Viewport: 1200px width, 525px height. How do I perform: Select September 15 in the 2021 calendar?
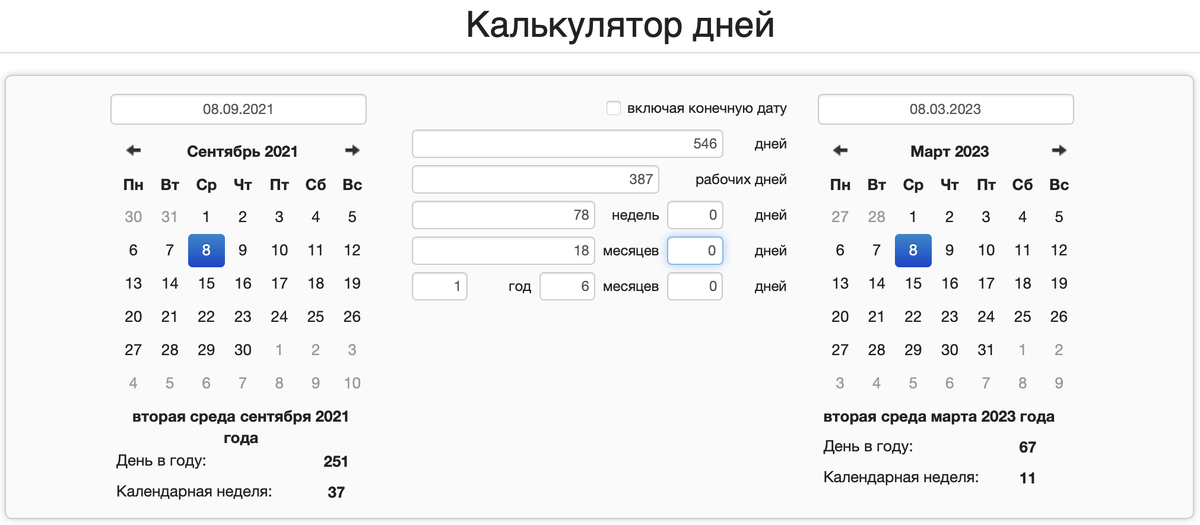206,284
